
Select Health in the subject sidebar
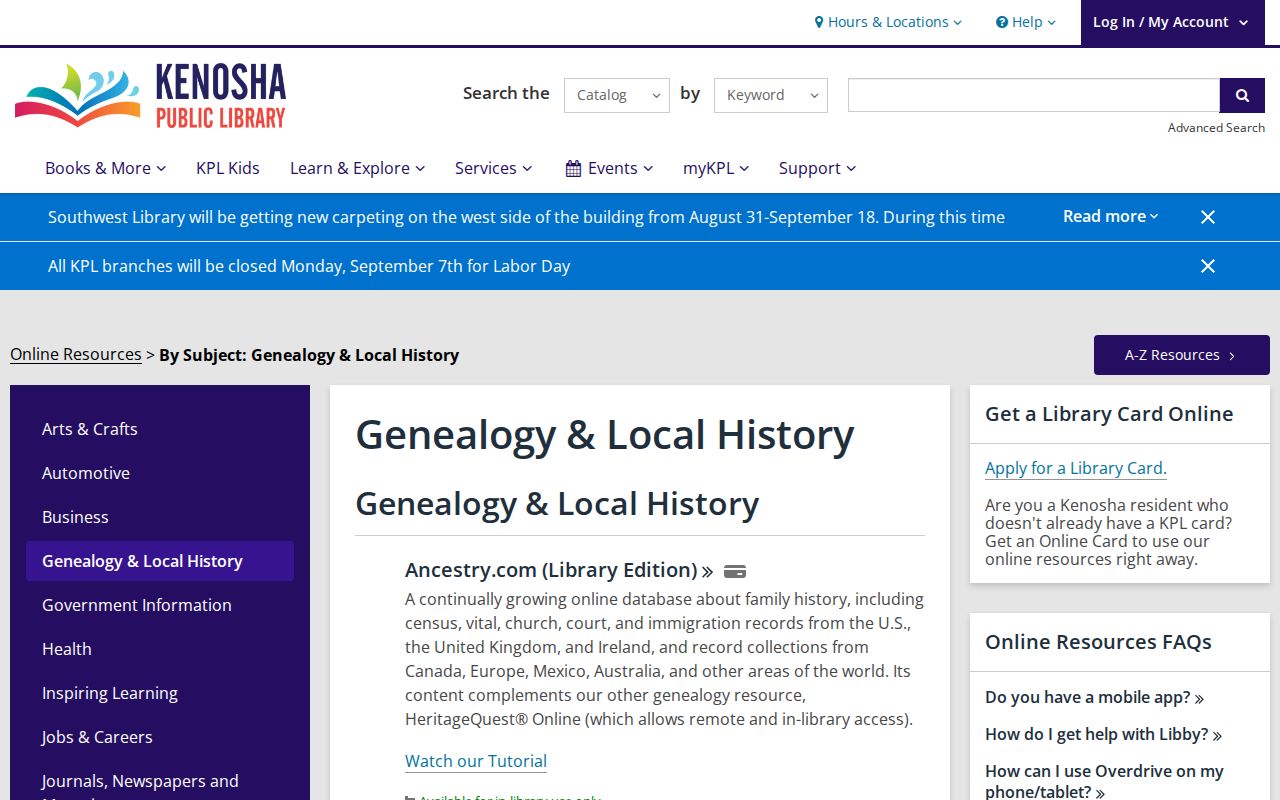[x=160, y=649]
